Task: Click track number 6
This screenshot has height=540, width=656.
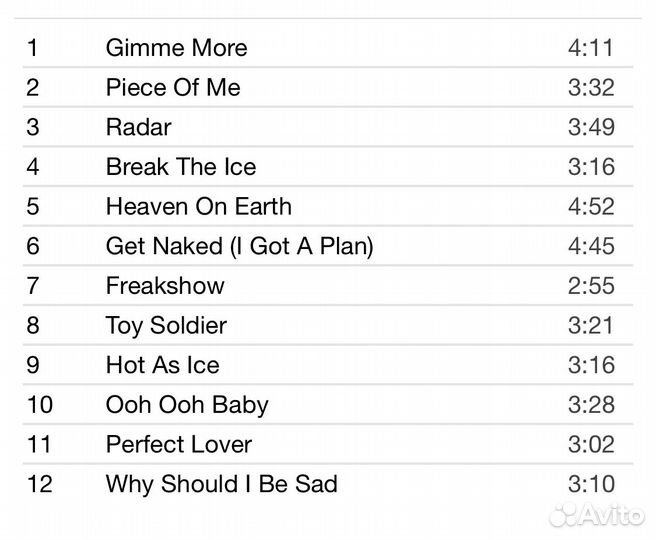Action: 33,246
